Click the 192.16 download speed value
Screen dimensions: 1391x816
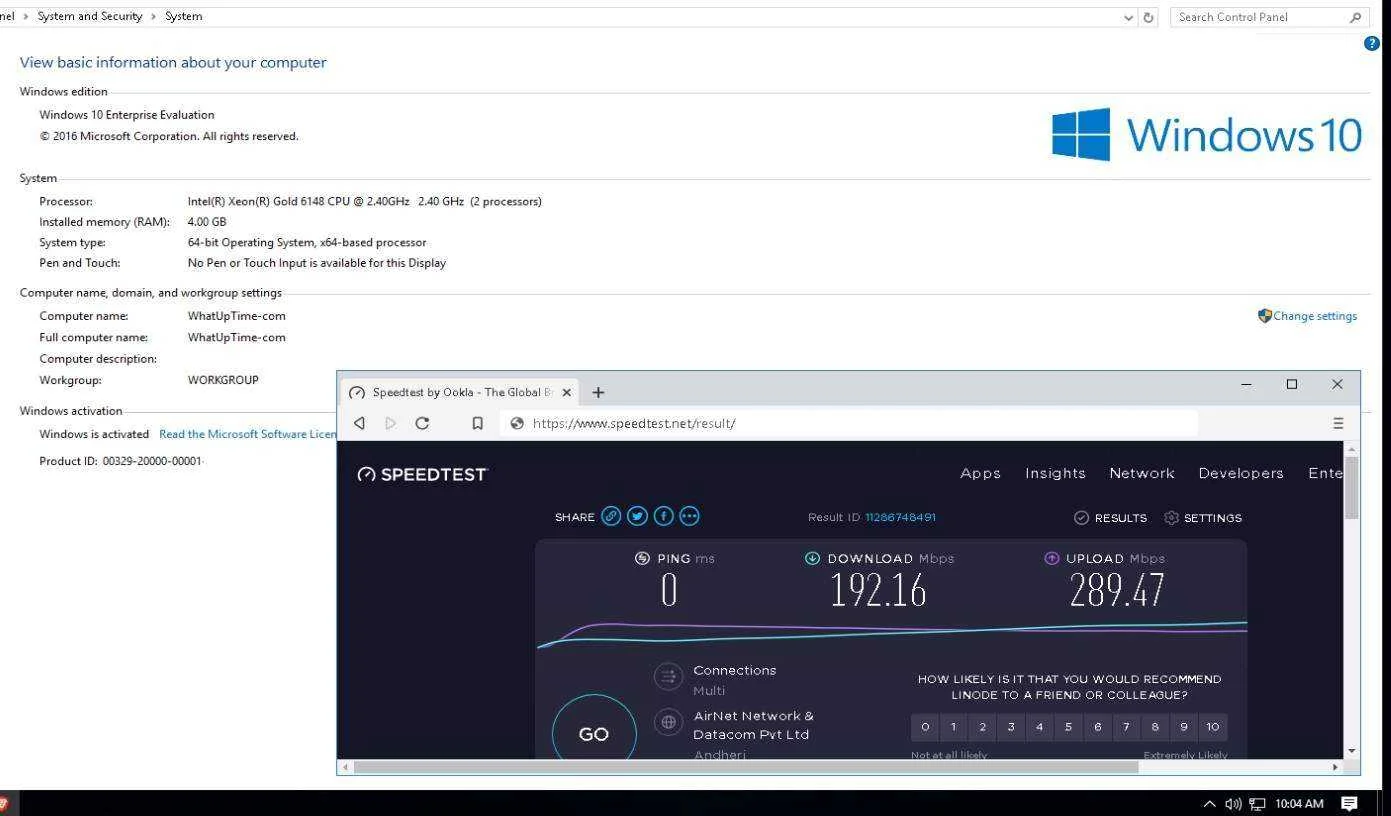click(x=878, y=590)
